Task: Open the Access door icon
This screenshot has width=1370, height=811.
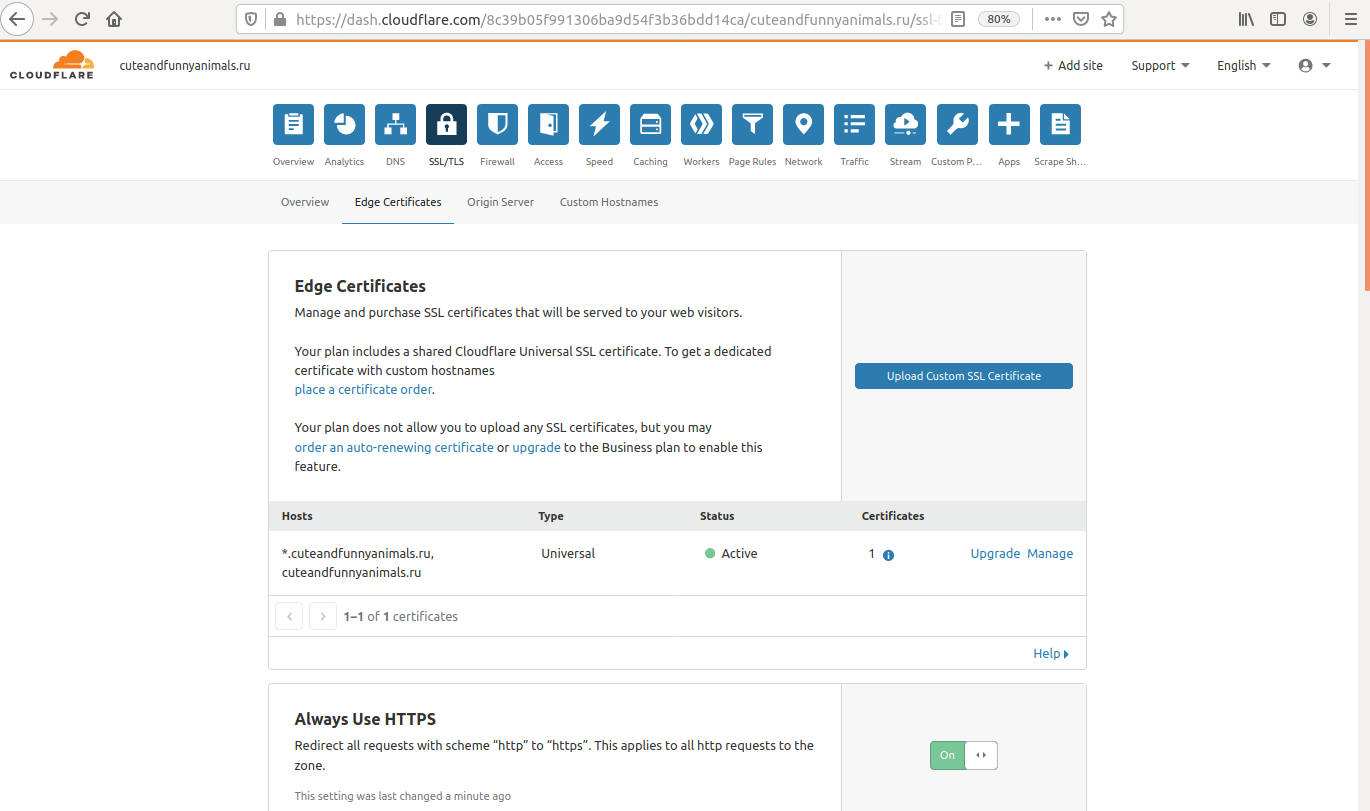Action: tap(548, 124)
